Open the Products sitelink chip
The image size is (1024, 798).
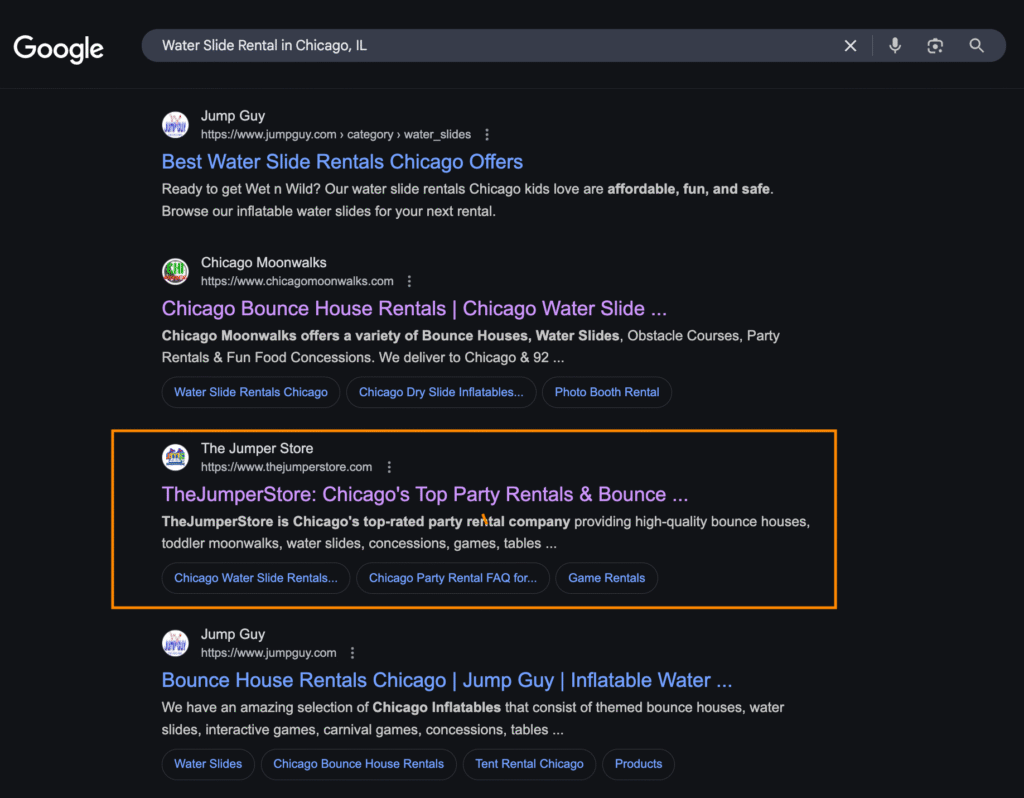coord(638,764)
